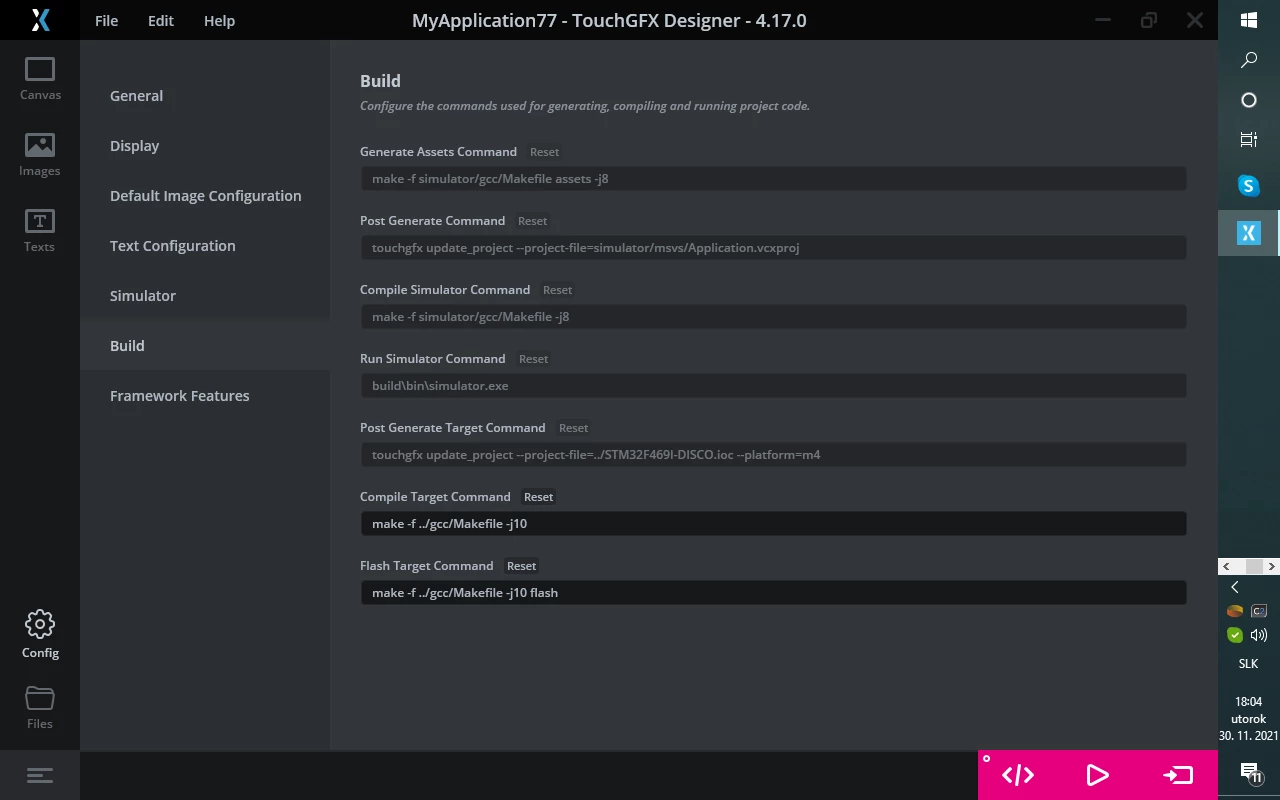
Task: Click the Run Simulator Command field
Action: (773, 386)
